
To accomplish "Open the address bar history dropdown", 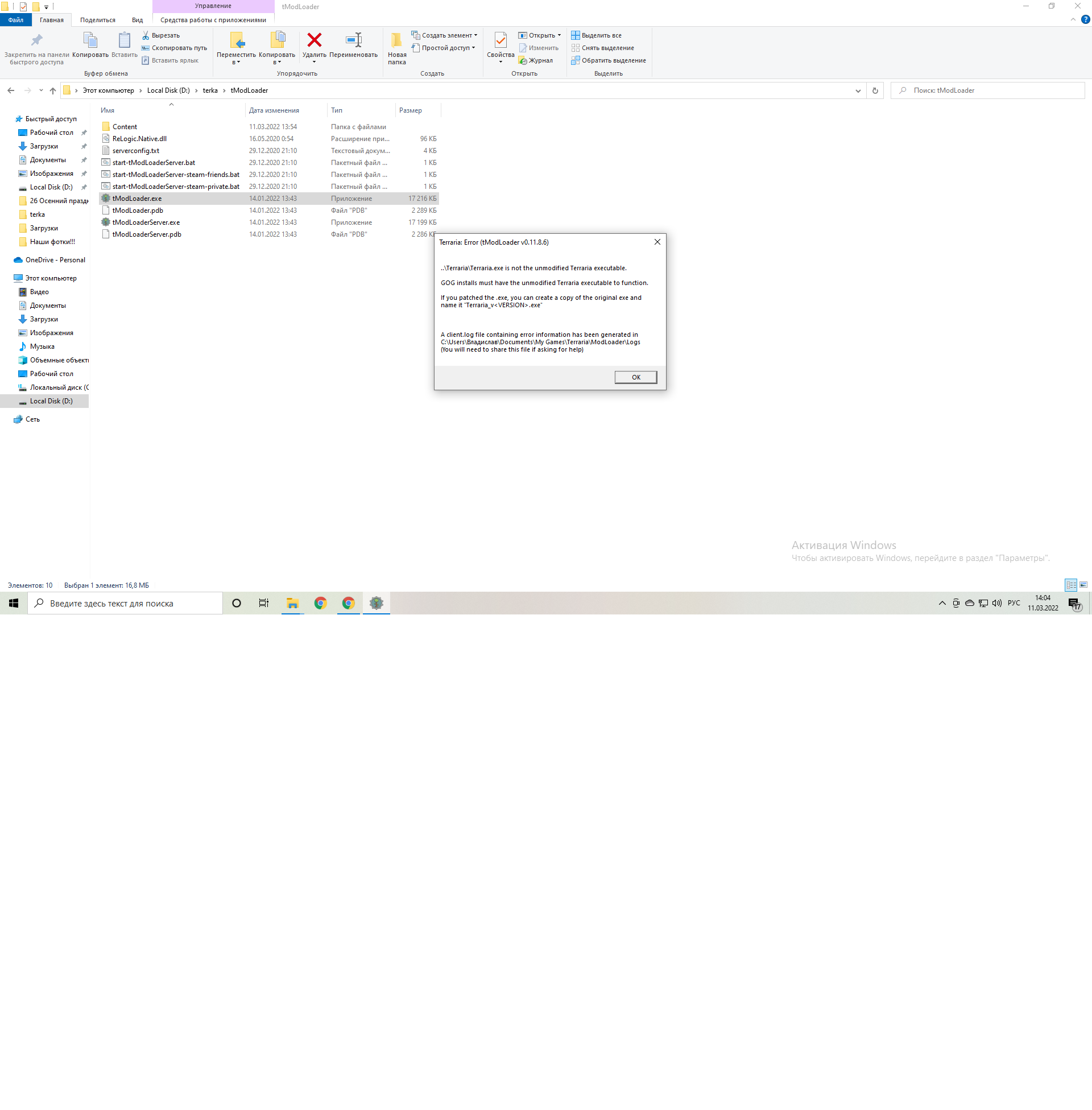I will point(858,90).
